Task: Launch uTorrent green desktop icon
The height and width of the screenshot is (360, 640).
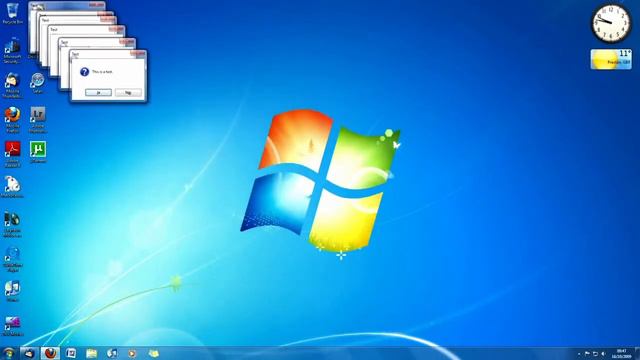Action: (x=38, y=152)
